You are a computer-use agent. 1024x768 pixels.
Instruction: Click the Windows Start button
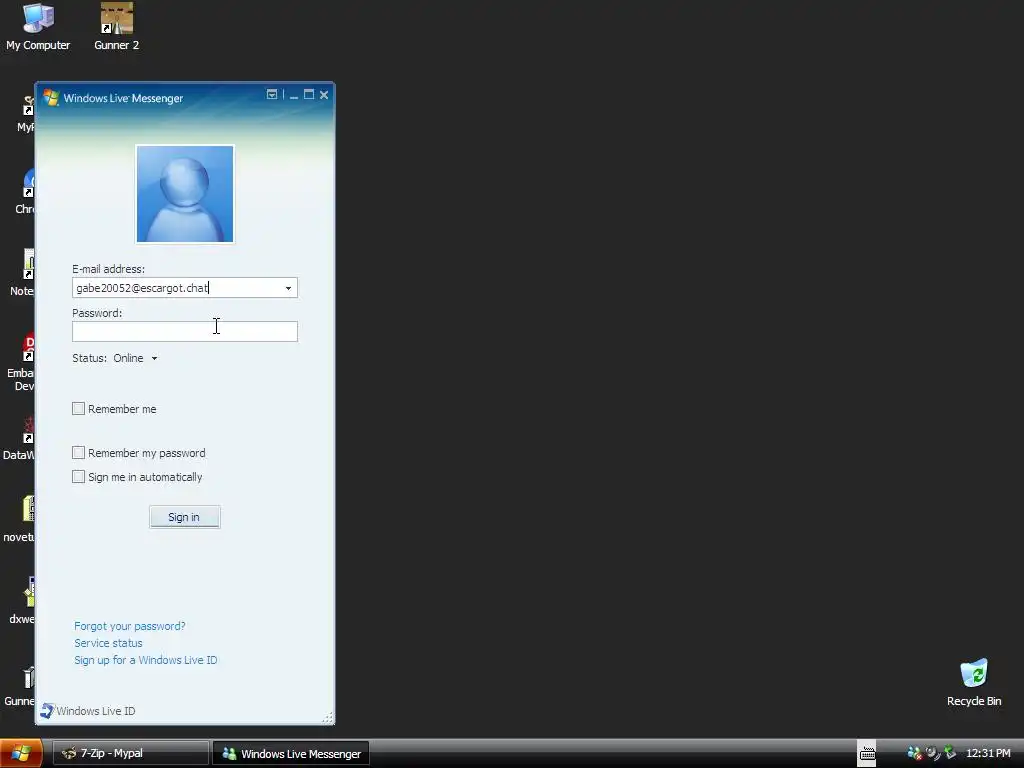tap(21, 754)
